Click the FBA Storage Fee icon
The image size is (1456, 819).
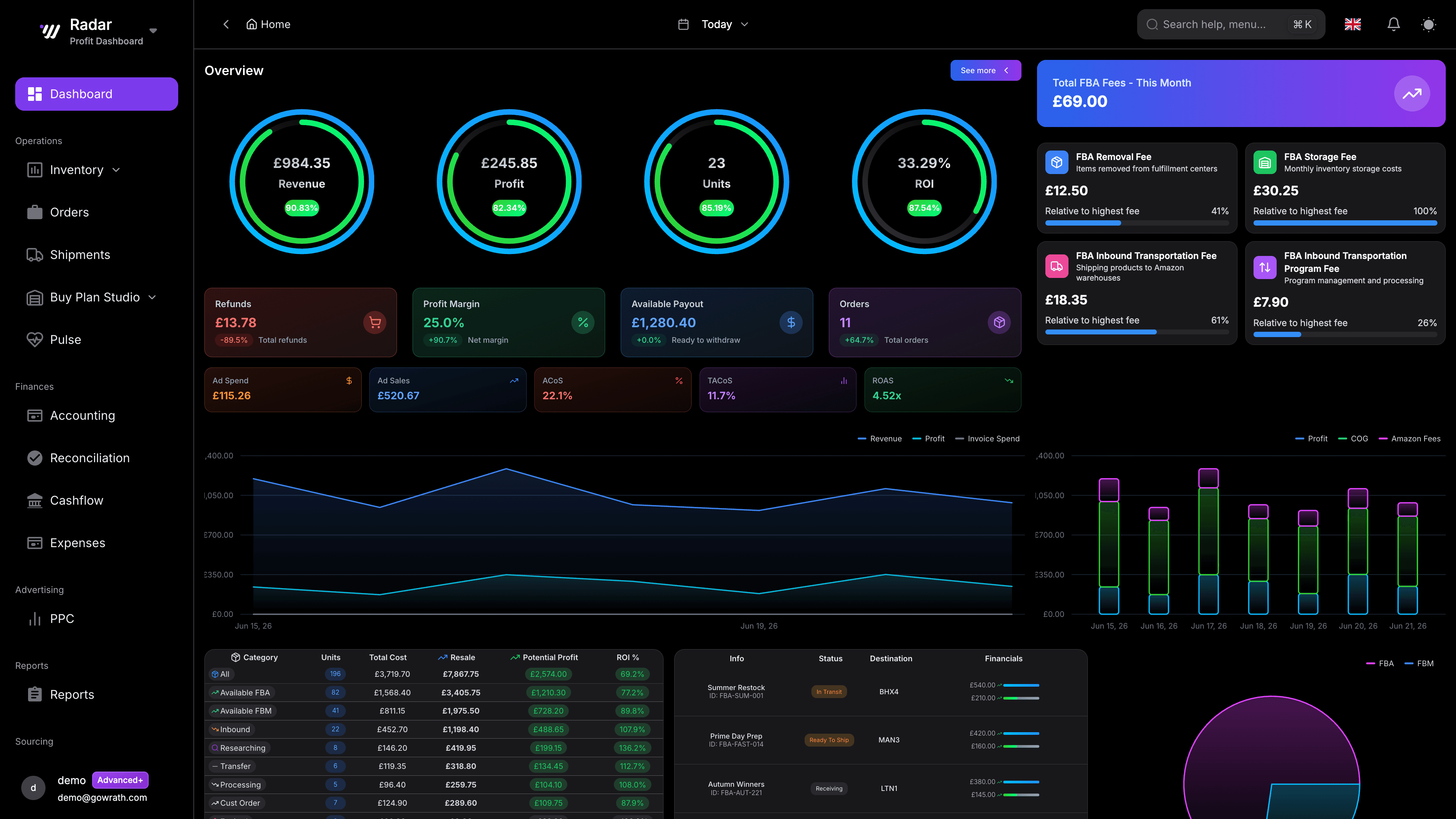click(x=1265, y=163)
